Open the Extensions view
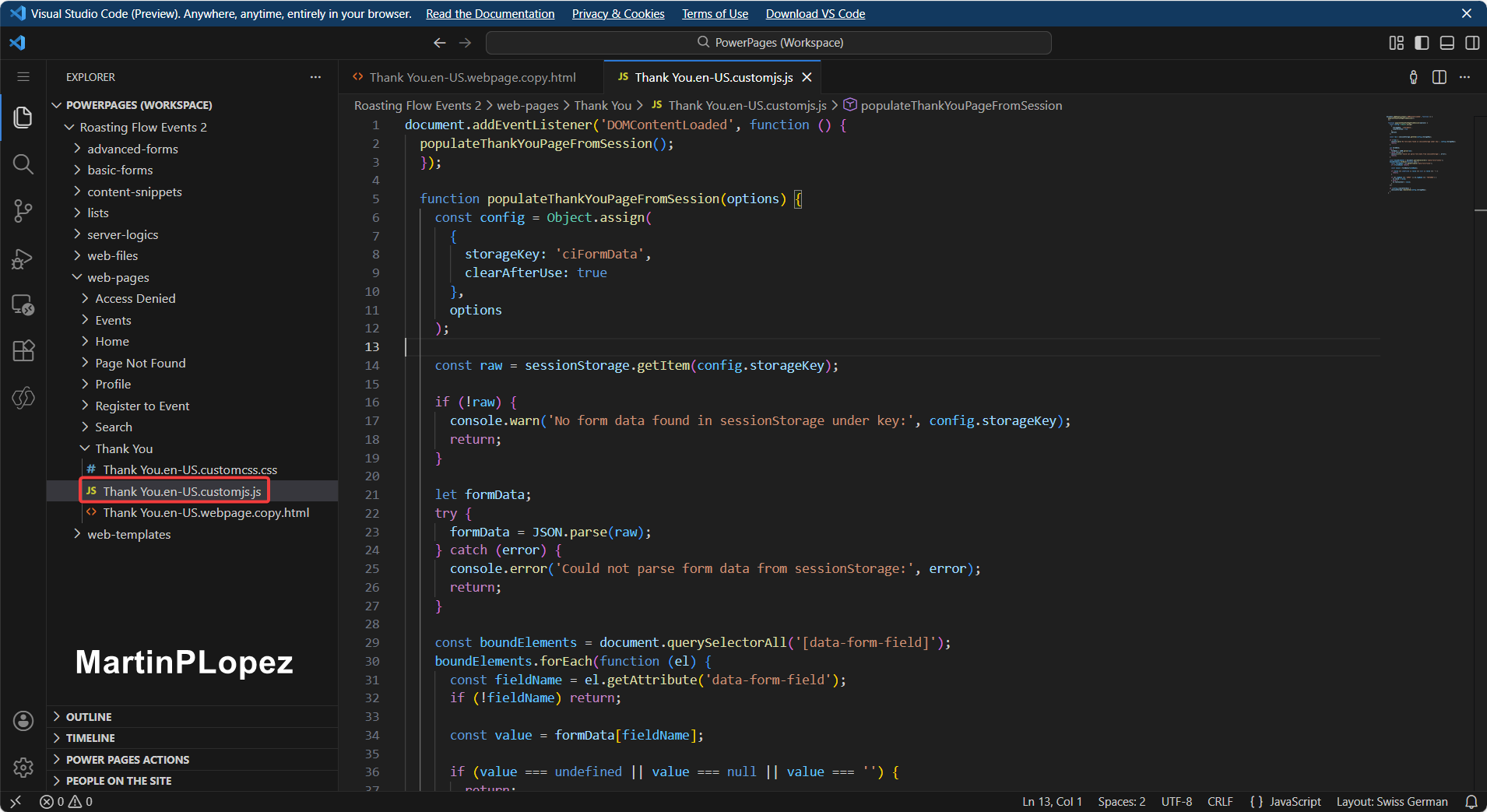The height and width of the screenshot is (812, 1487). point(23,351)
